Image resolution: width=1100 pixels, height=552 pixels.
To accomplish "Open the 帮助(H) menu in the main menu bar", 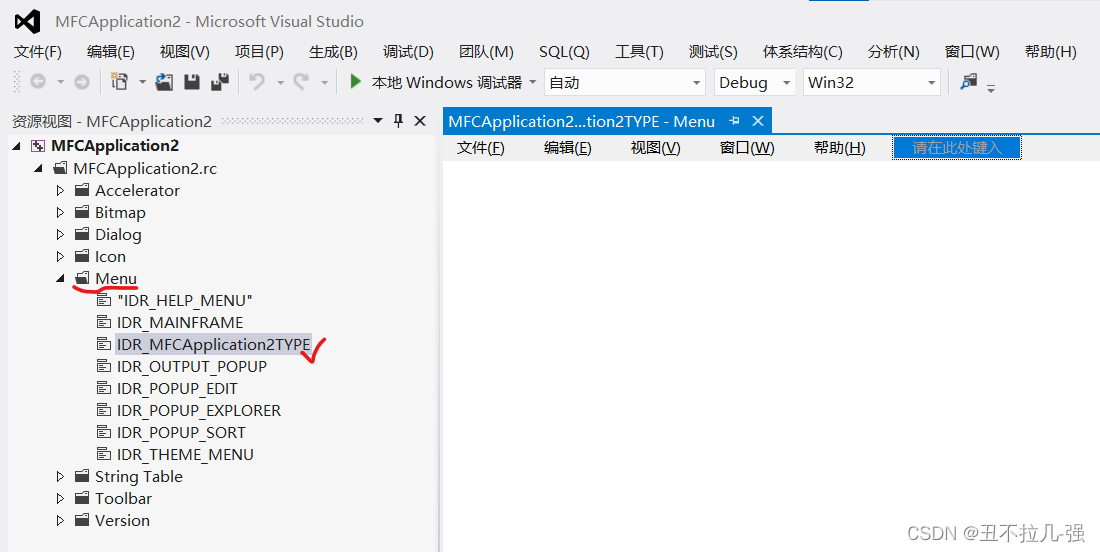I will click(1050, 52).
